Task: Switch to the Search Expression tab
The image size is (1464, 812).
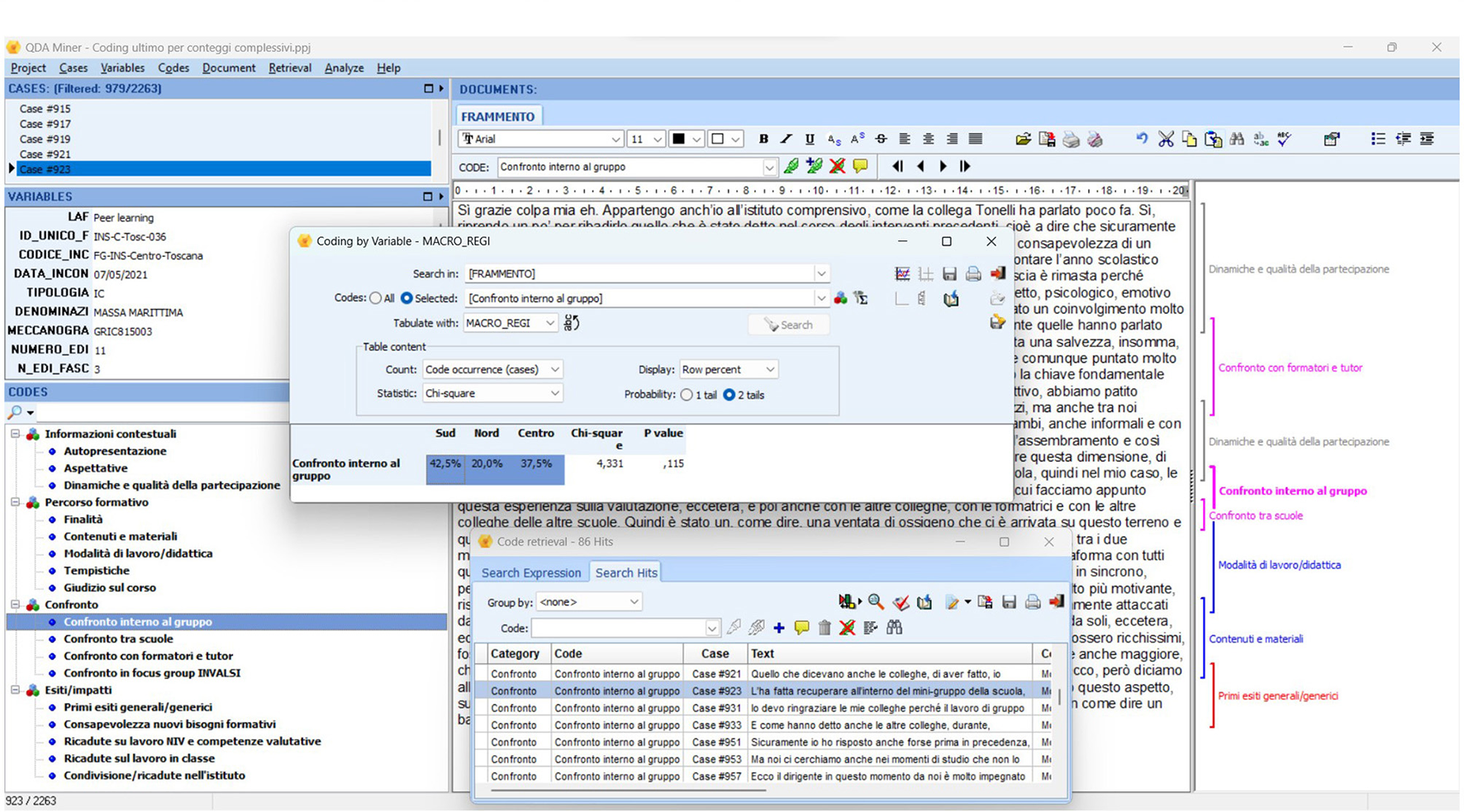Action: point(530,572)
